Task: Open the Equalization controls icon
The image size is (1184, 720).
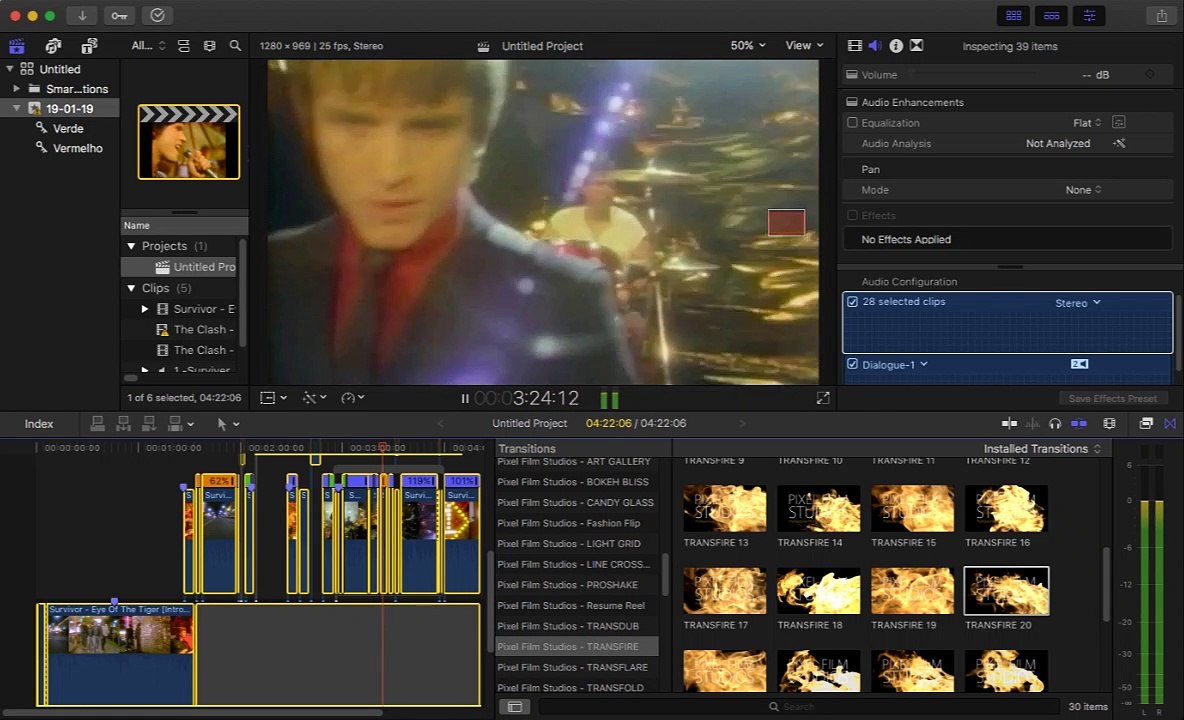Action: pyautogui.click(x=1119, y=122)
